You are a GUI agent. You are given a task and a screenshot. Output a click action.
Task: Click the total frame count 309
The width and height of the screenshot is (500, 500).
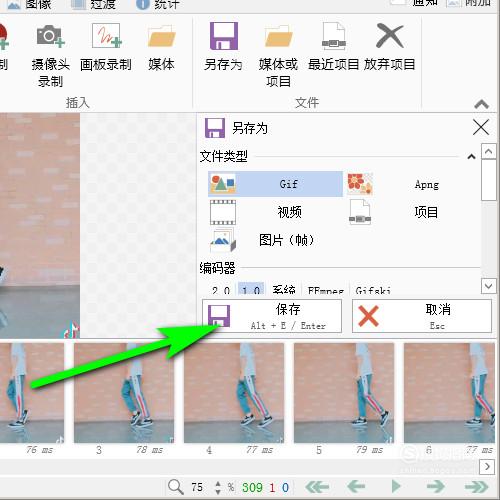[x=252, y=488]
